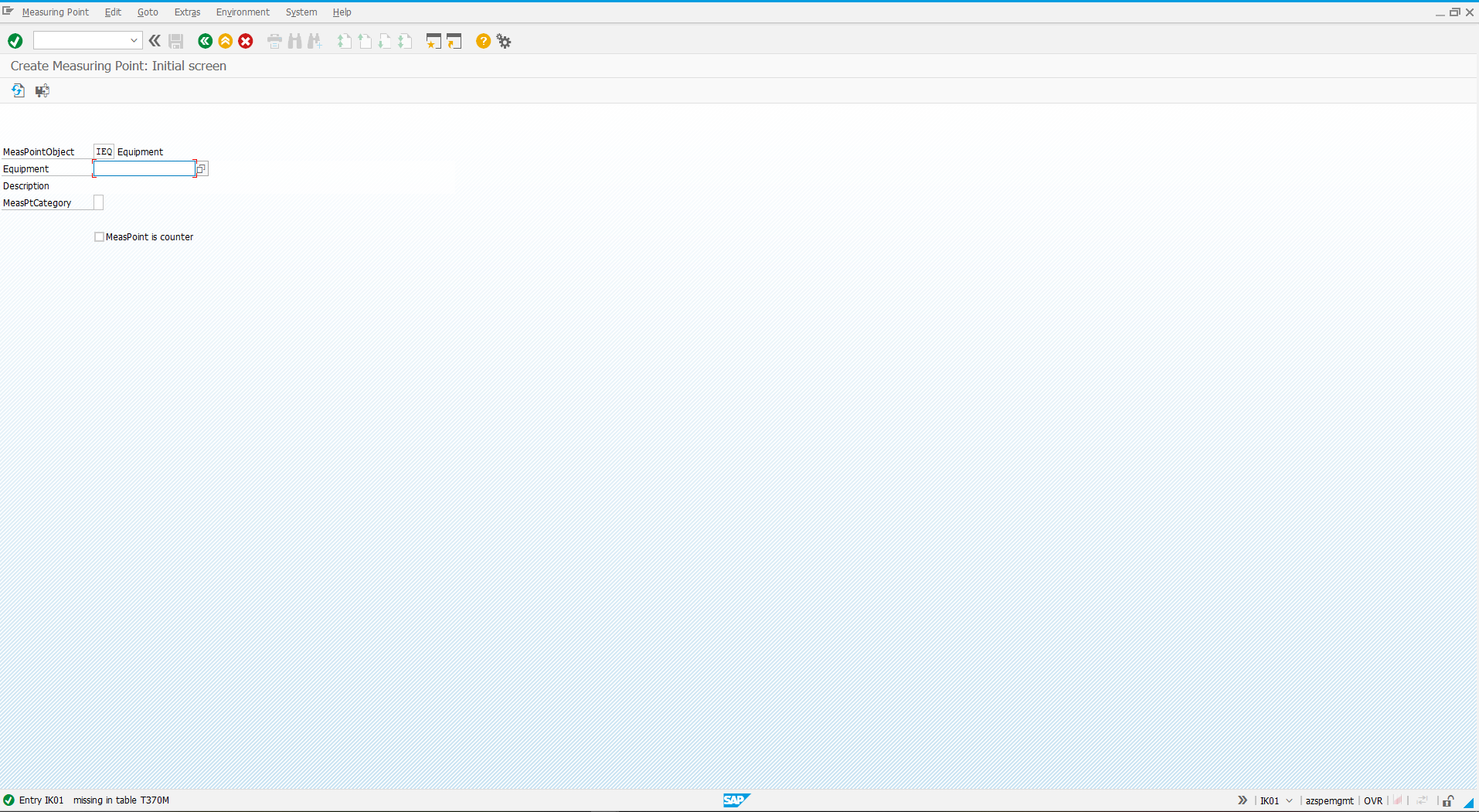Screen dimensions: 1479x812
Task: Open the Environment menu
Action: [x=243, y=12]
